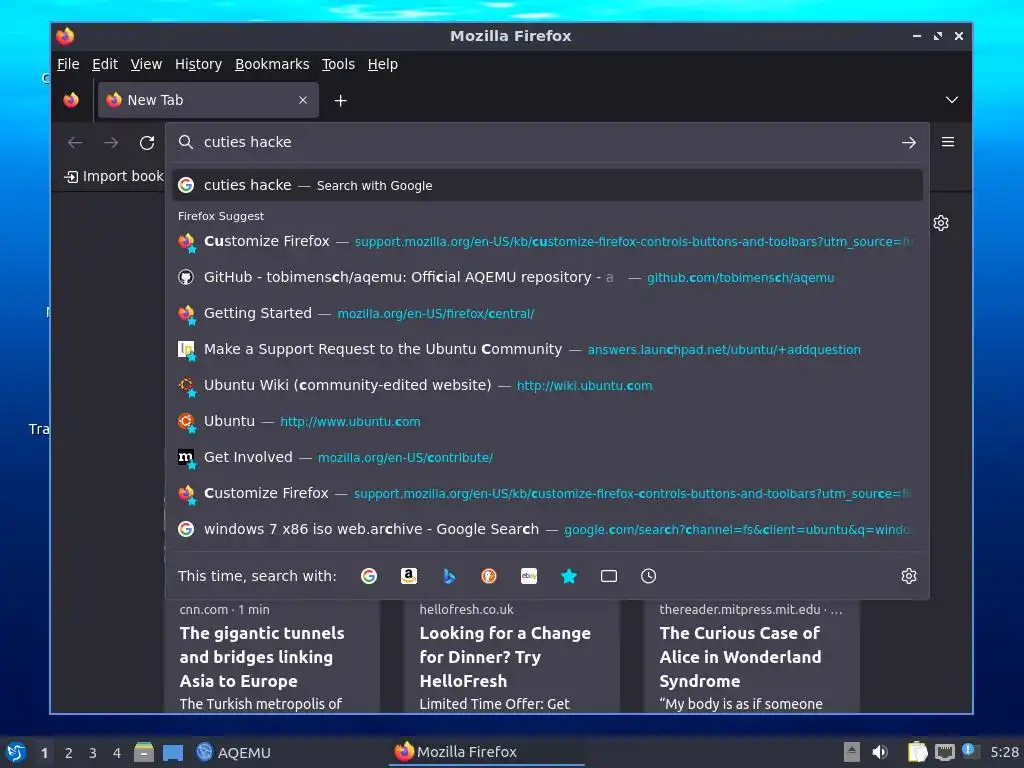Open the File menu
The height and width of the screenshot is (768, 1024).
click(68, 64)
